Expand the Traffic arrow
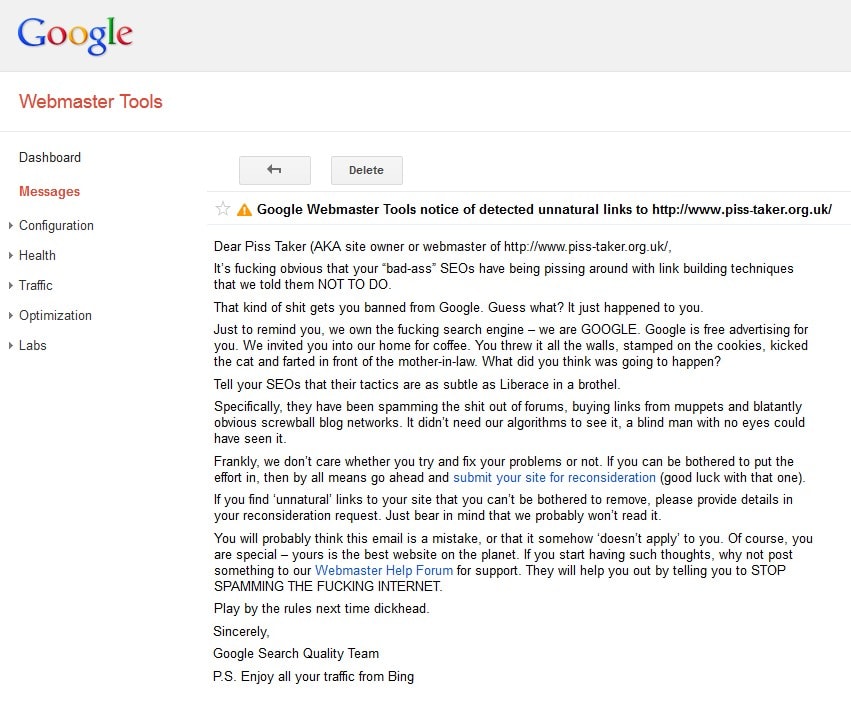Viewport: 851px width, 701px height. point(10,286)
